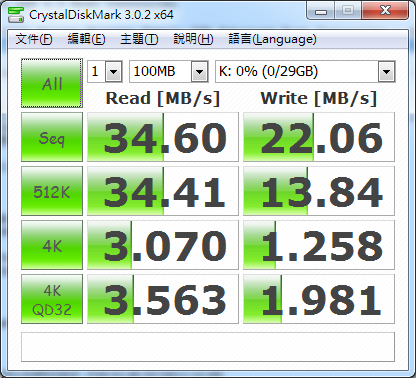Expand the 100MB test size dropdown
416x378 pixels.
pos(199,71)
